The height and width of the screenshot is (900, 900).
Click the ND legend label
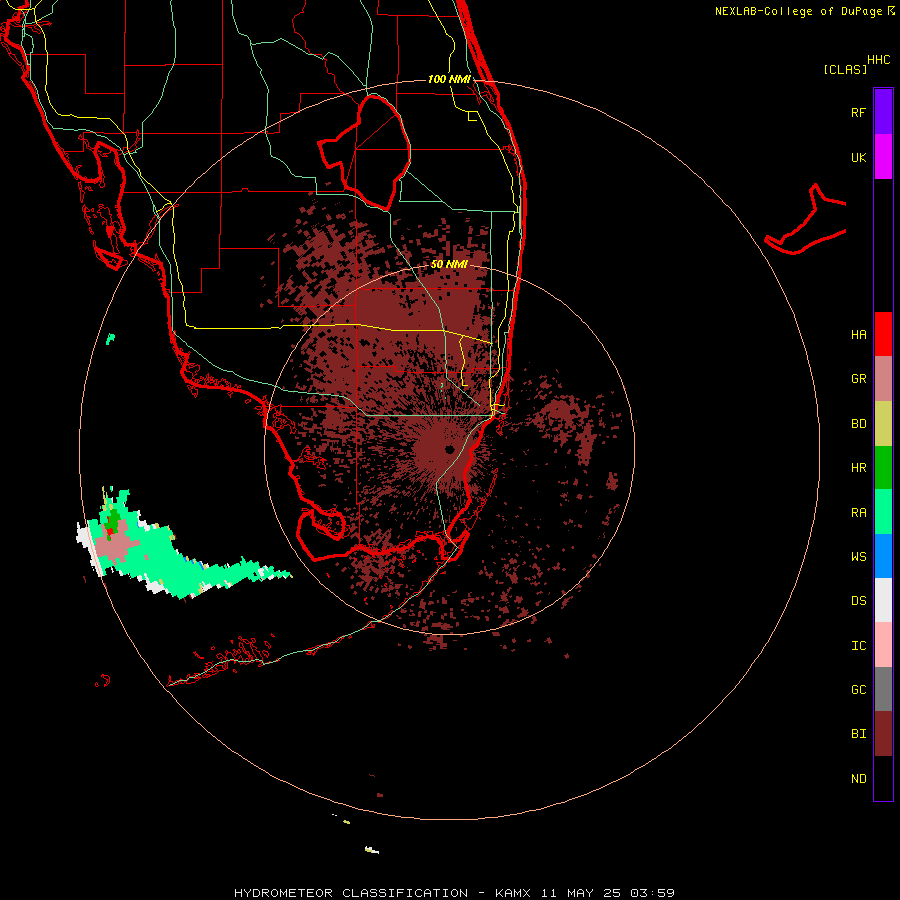[858, 779]
